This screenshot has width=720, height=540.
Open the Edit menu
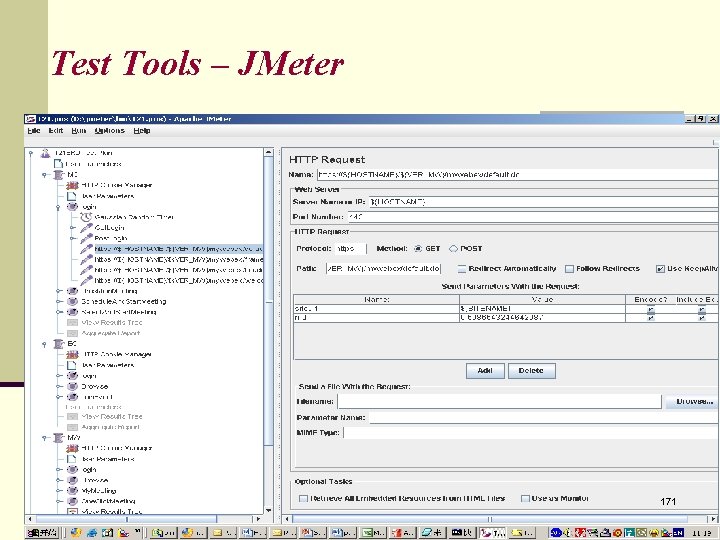click(56, 131)
